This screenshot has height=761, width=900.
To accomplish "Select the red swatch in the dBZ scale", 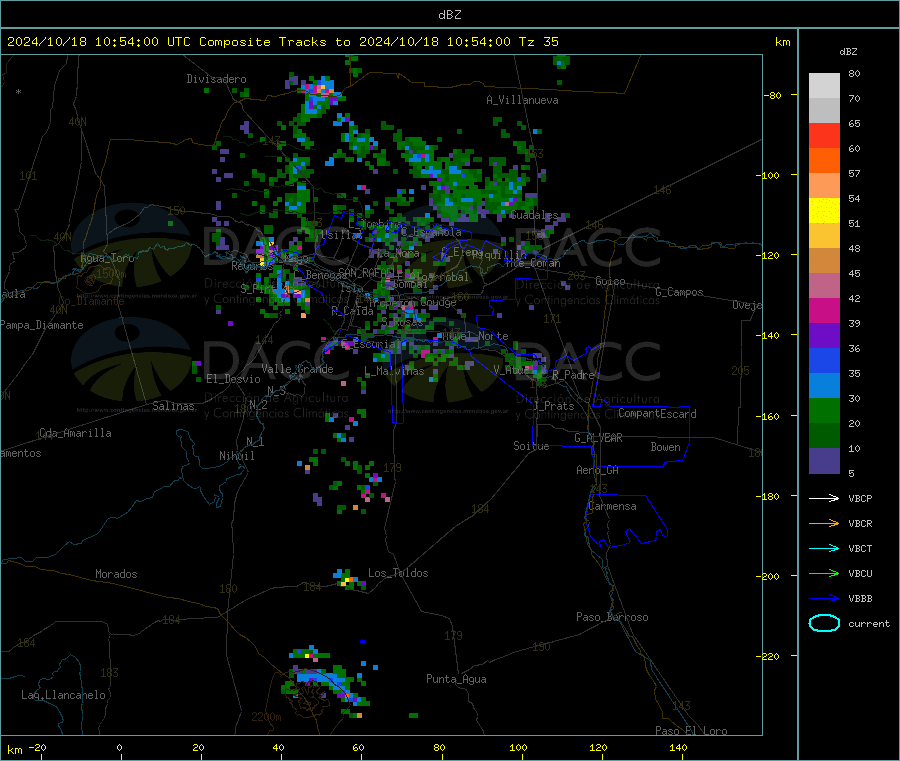I will [824, 135].
